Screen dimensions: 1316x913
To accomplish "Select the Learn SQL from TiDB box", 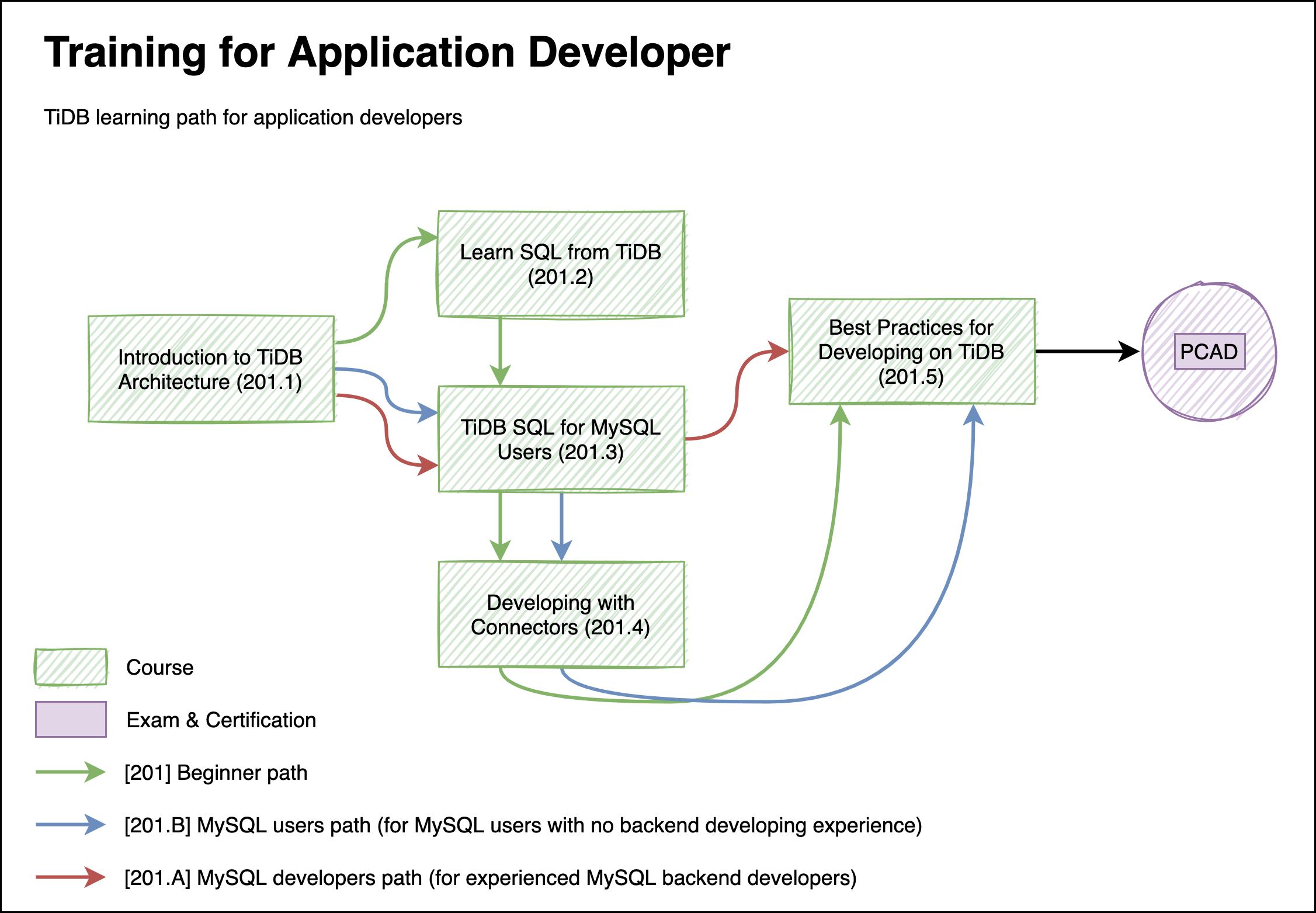I will click(561, 264).
